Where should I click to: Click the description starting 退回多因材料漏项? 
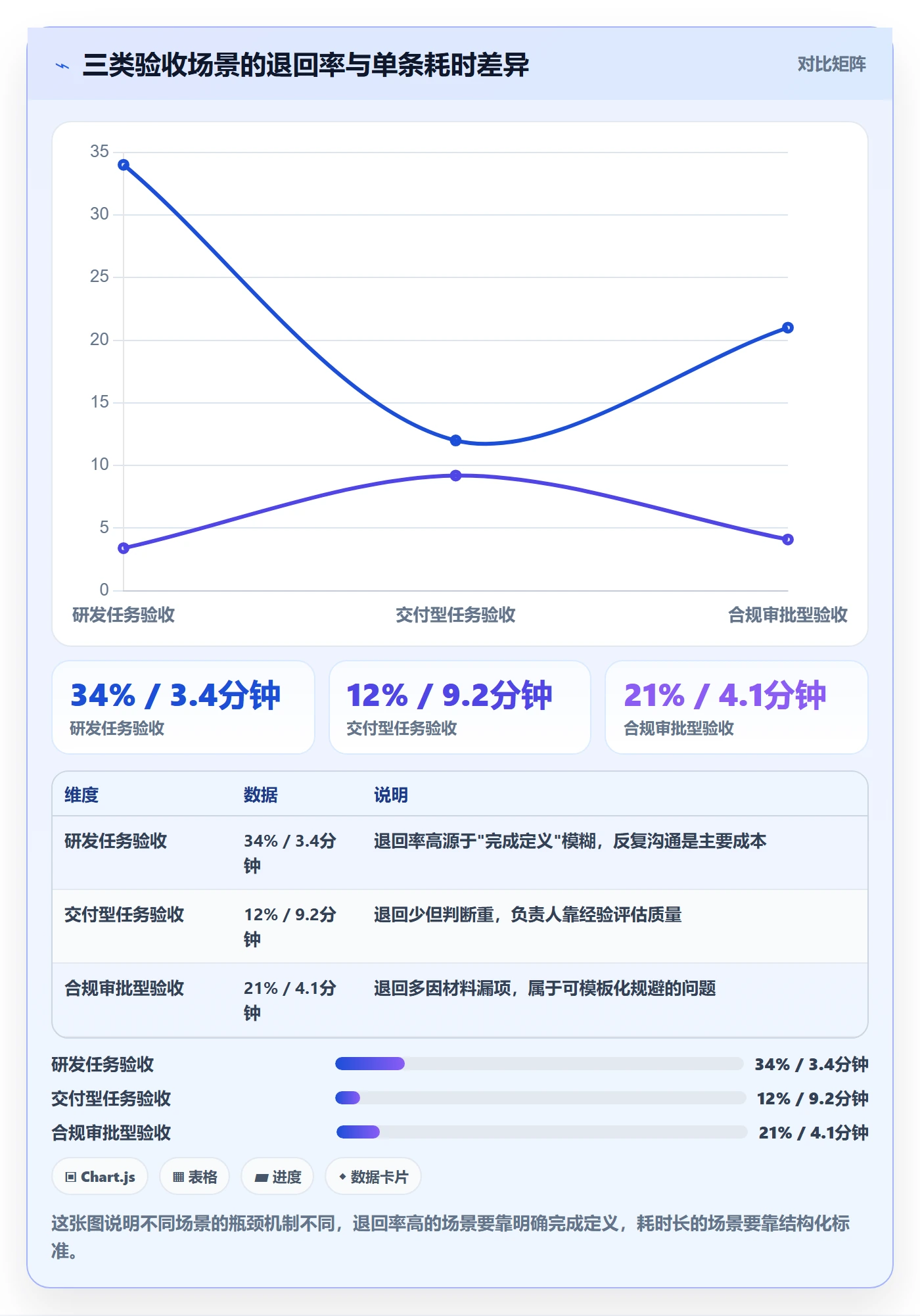coord(545,988)
